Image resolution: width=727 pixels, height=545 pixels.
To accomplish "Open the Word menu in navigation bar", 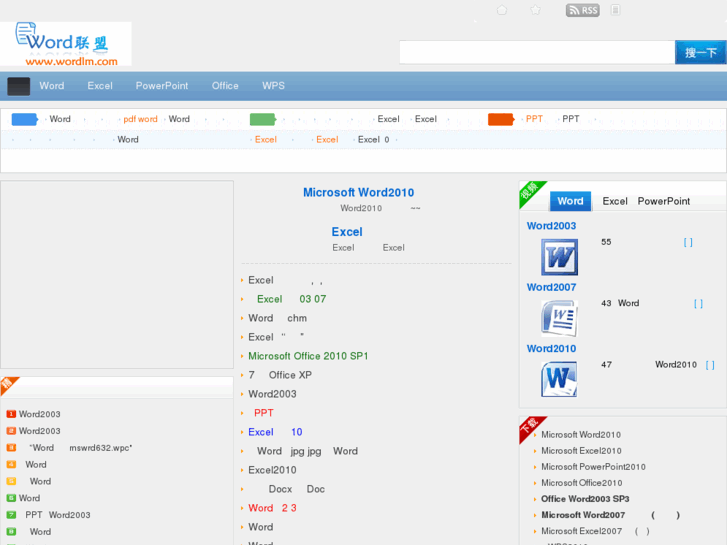I will point(51,86).
